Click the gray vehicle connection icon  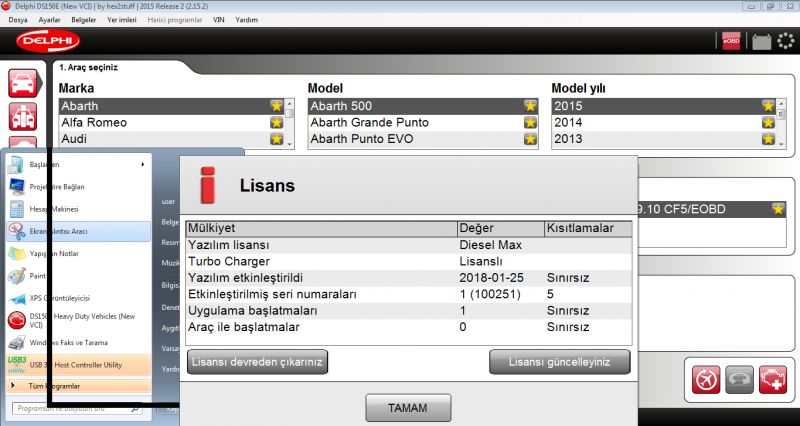coord(739,380)
